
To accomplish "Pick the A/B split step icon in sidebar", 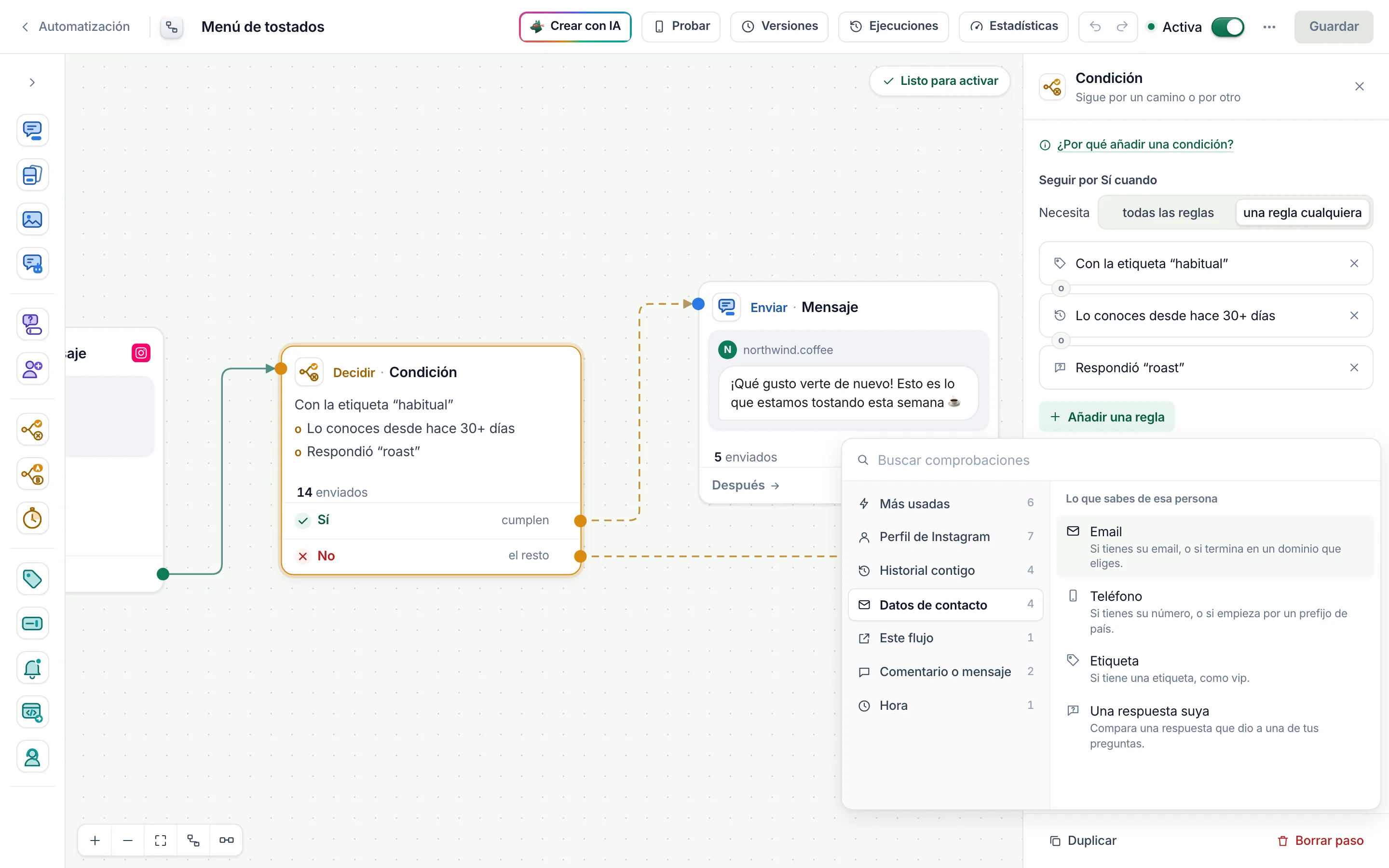I will point(32,474).
